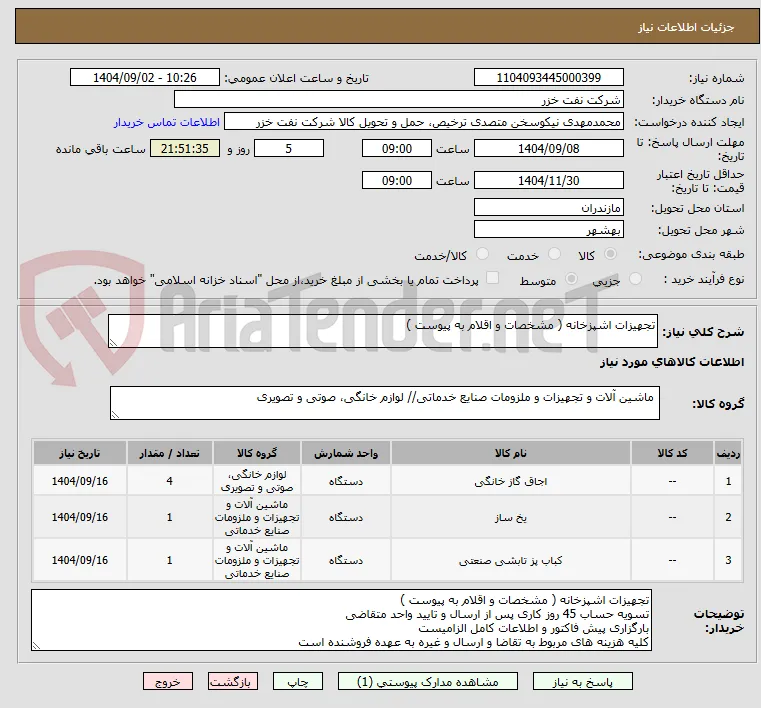Select the جزیی purchase type radio
761x708 pixels.
(x=635, y=279)
